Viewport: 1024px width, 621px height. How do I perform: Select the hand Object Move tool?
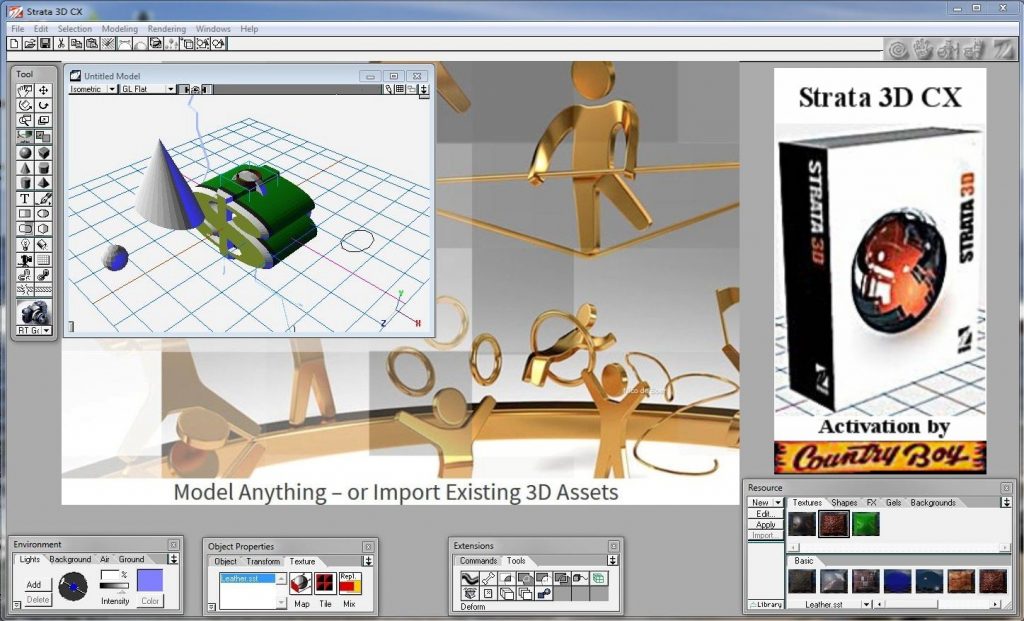pos(25,90)
